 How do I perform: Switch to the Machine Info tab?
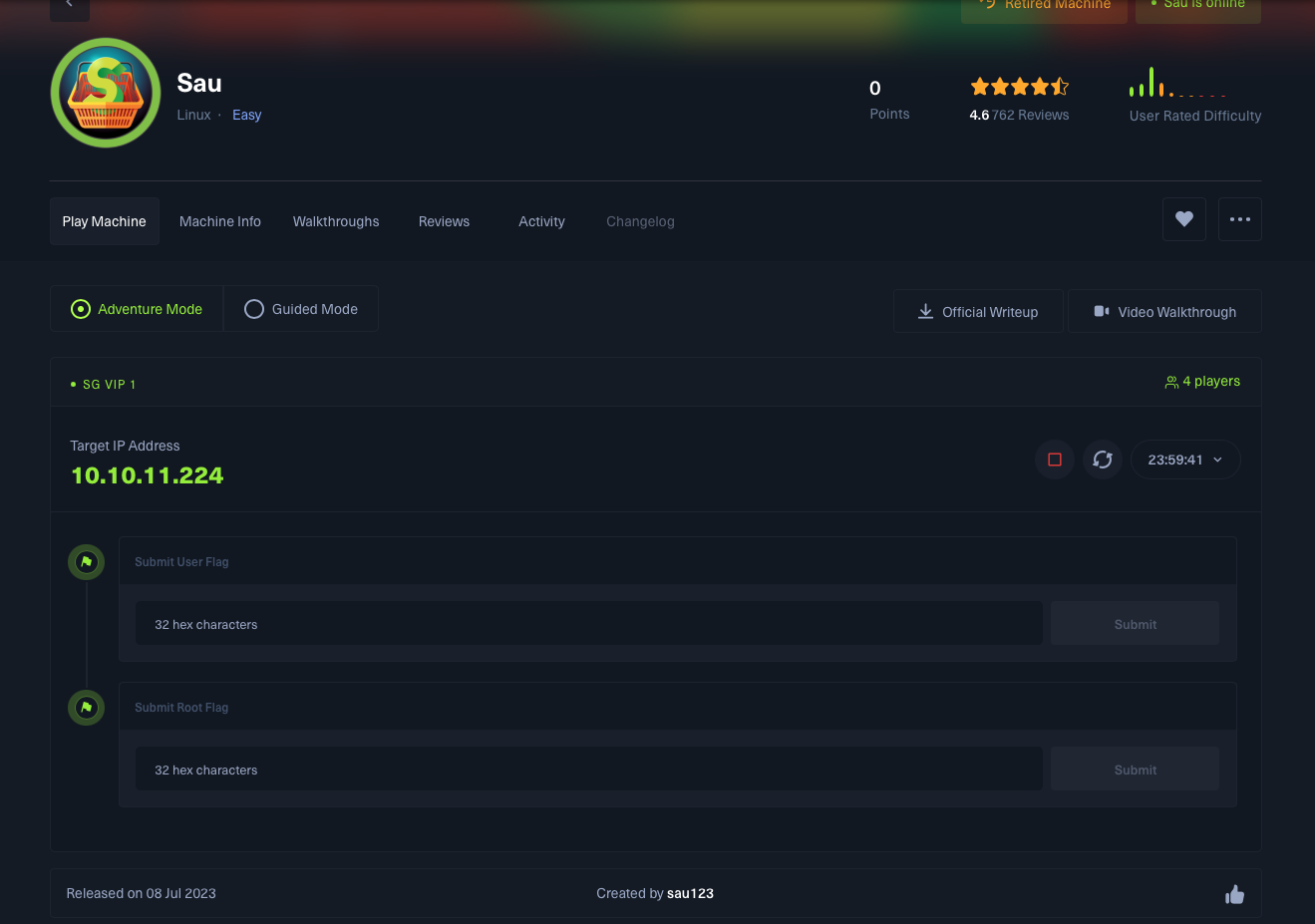tap(219, 221)
